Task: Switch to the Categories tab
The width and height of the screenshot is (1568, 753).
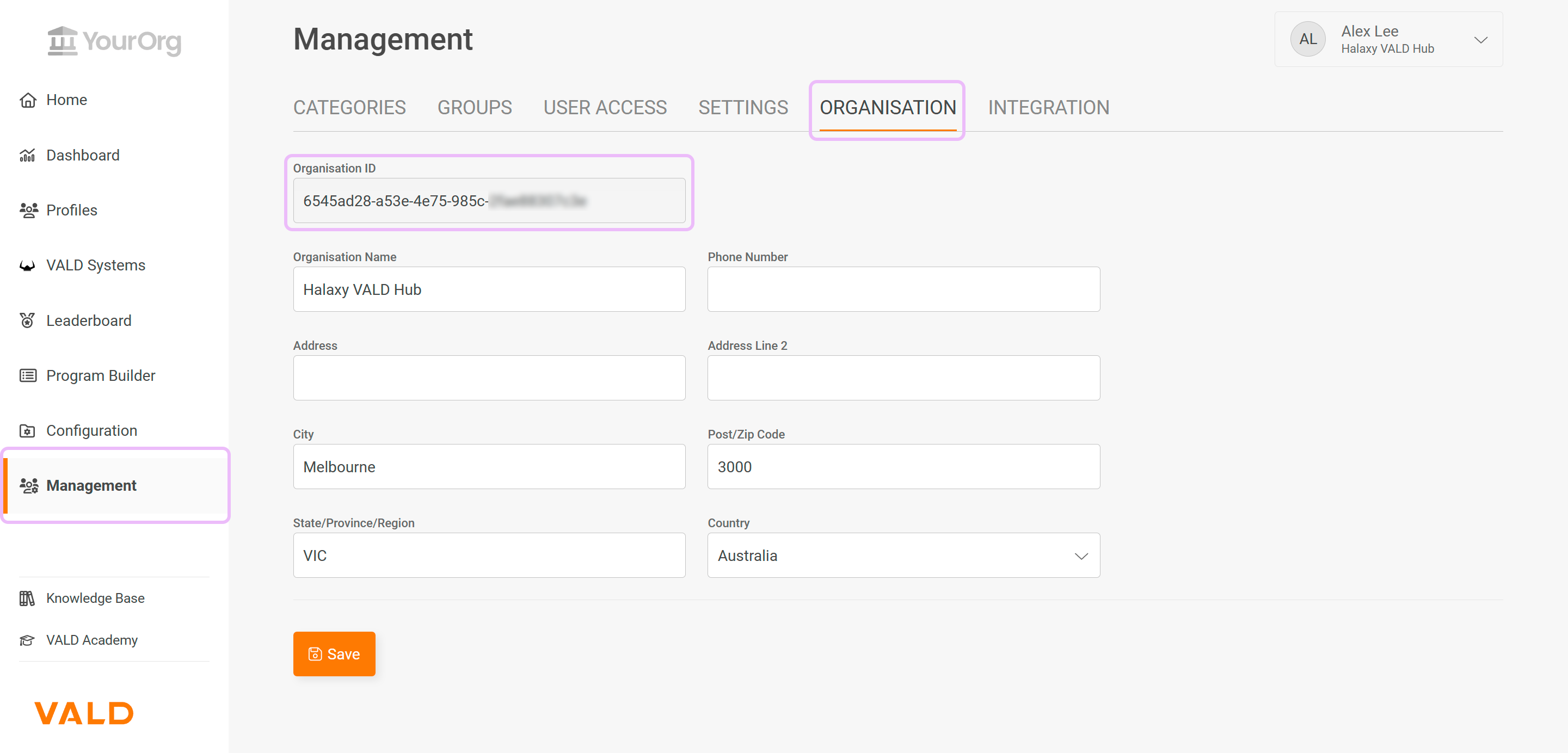Action: 349,108
